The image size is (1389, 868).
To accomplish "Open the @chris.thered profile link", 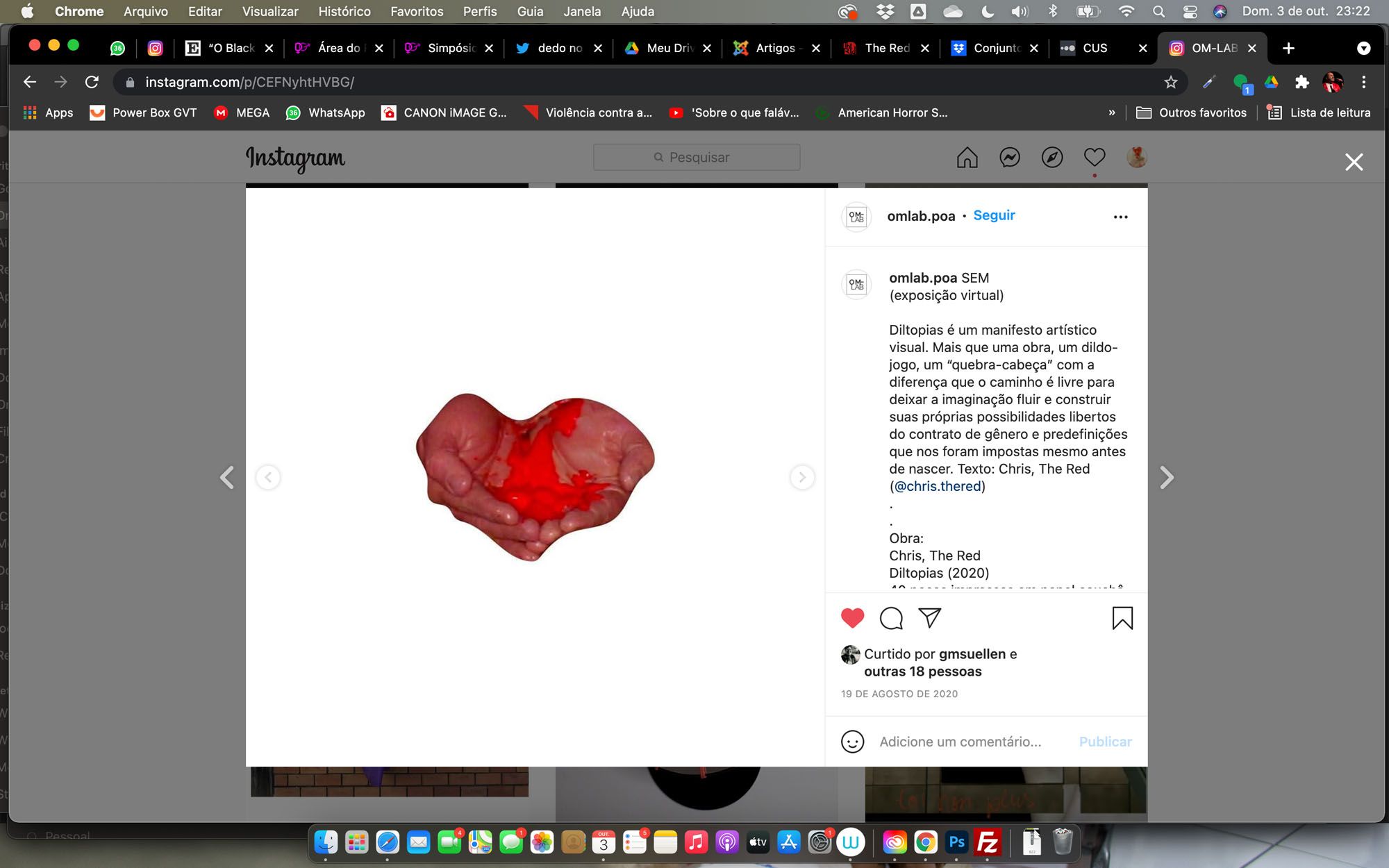I will (x=937, y=486).
